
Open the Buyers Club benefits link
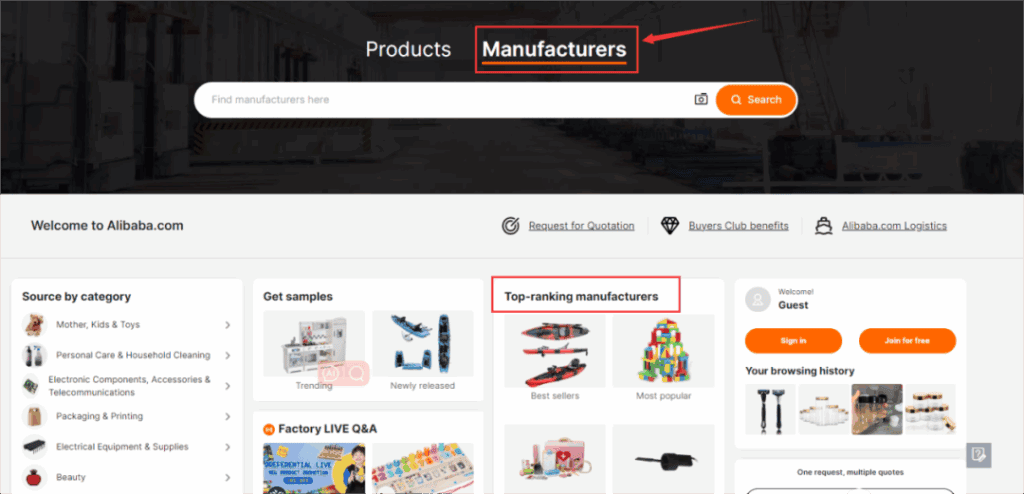coord(739,226)
